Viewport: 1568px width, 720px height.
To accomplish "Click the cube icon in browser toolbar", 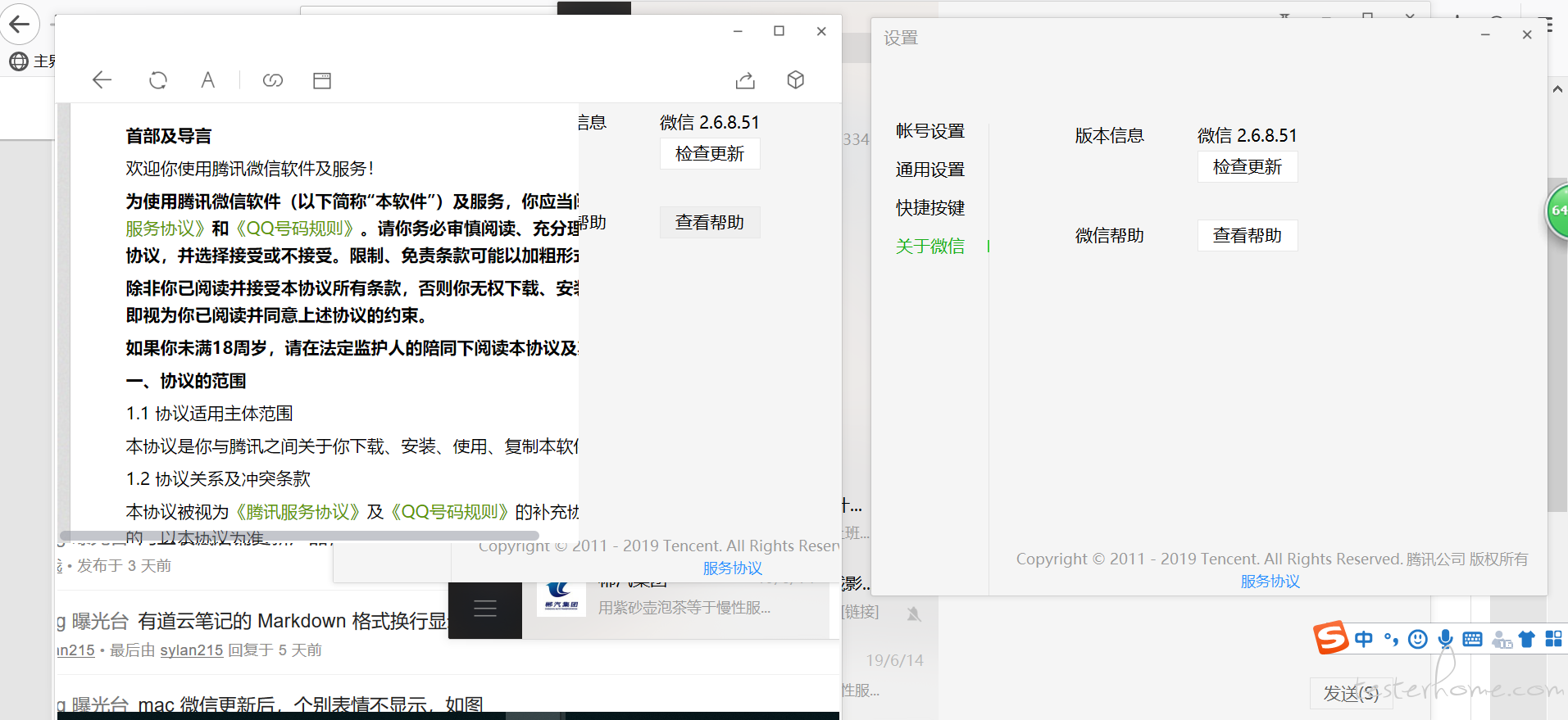I will (x=795, y=79).
